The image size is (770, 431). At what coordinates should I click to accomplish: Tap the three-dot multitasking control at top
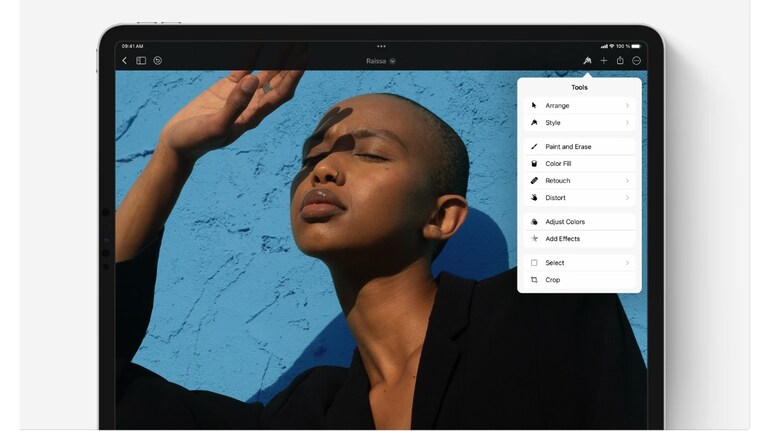pos(380,46)
